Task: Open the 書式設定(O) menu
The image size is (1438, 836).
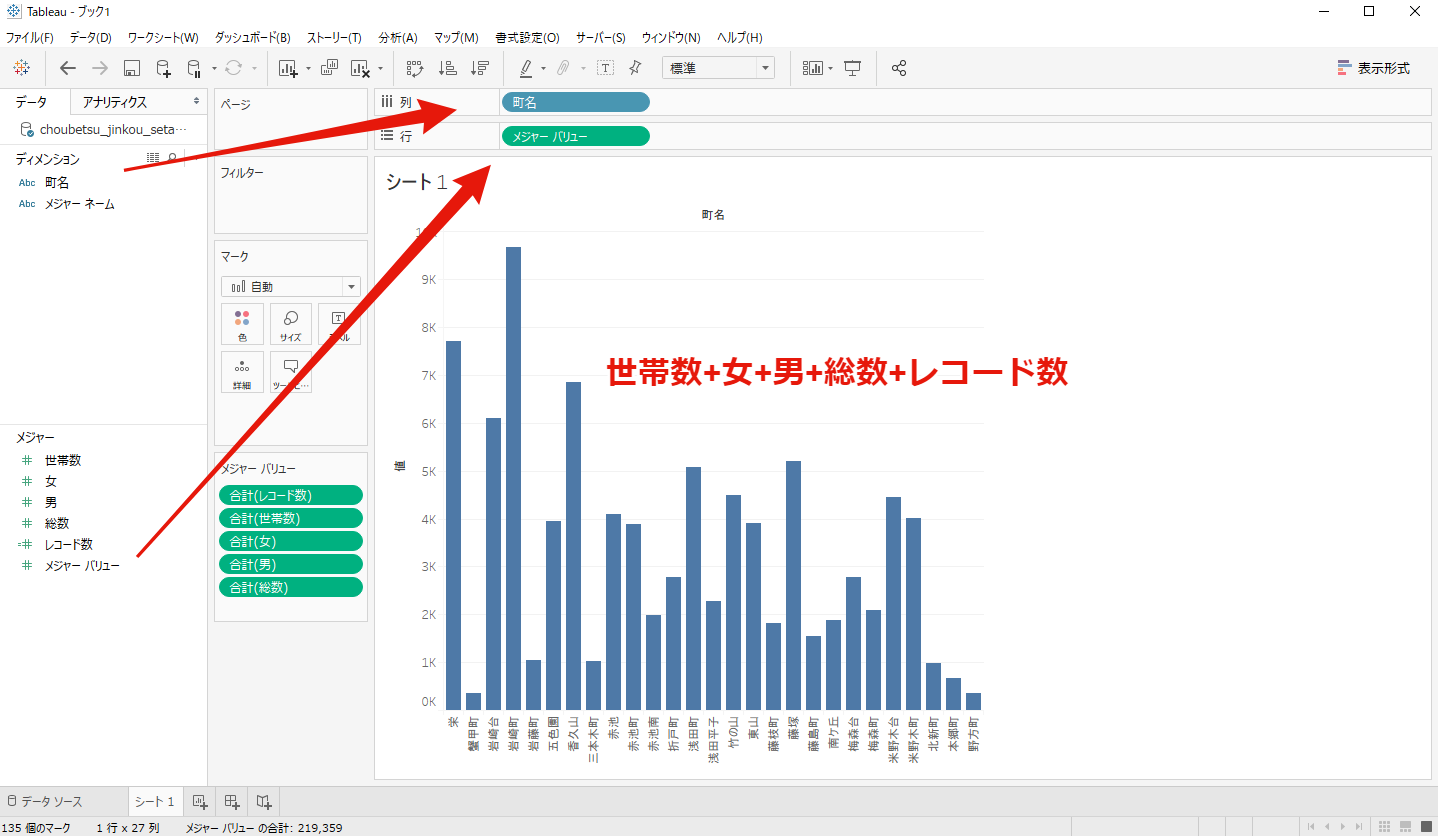Action: [527, 37]
